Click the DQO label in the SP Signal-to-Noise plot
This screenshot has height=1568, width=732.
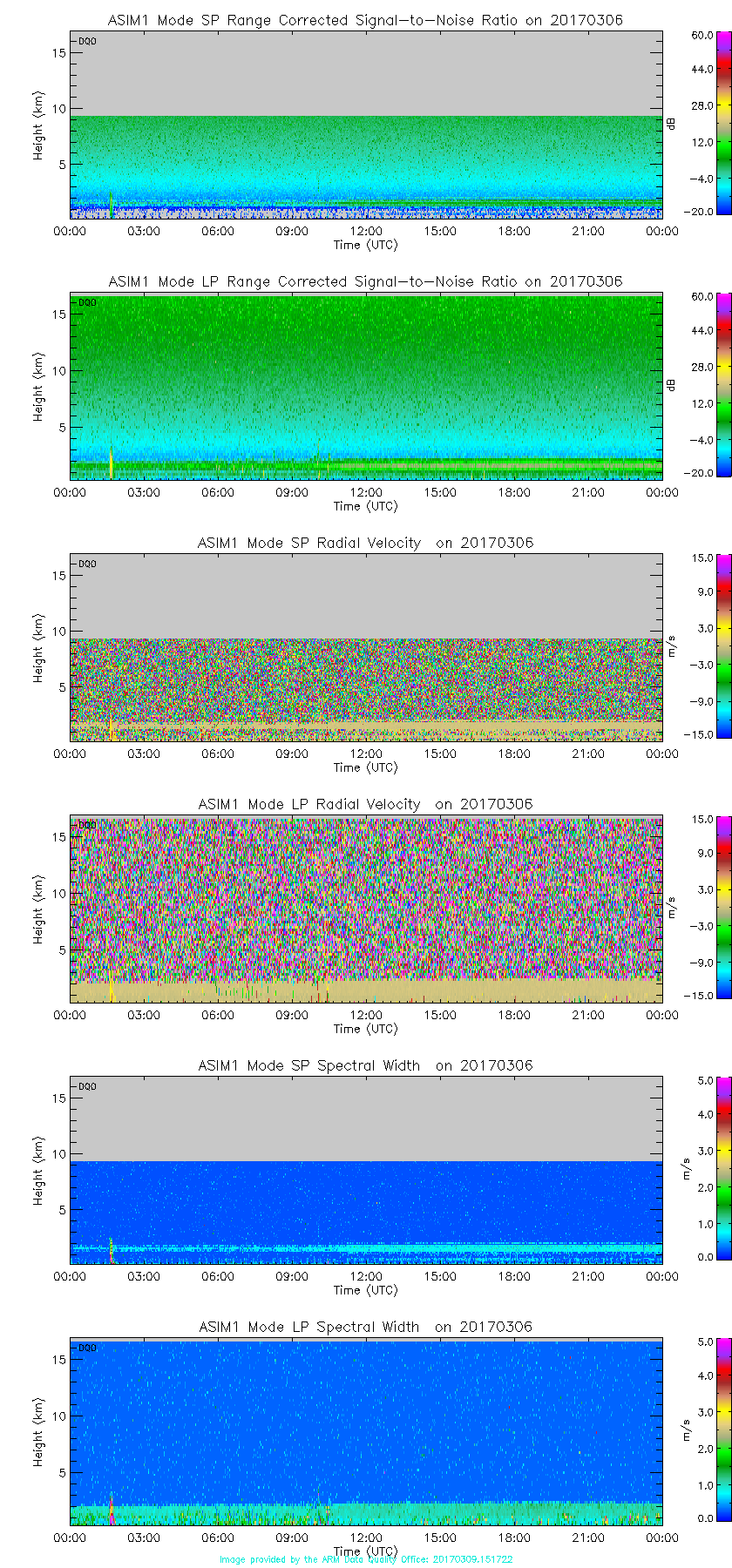(87, 41)
